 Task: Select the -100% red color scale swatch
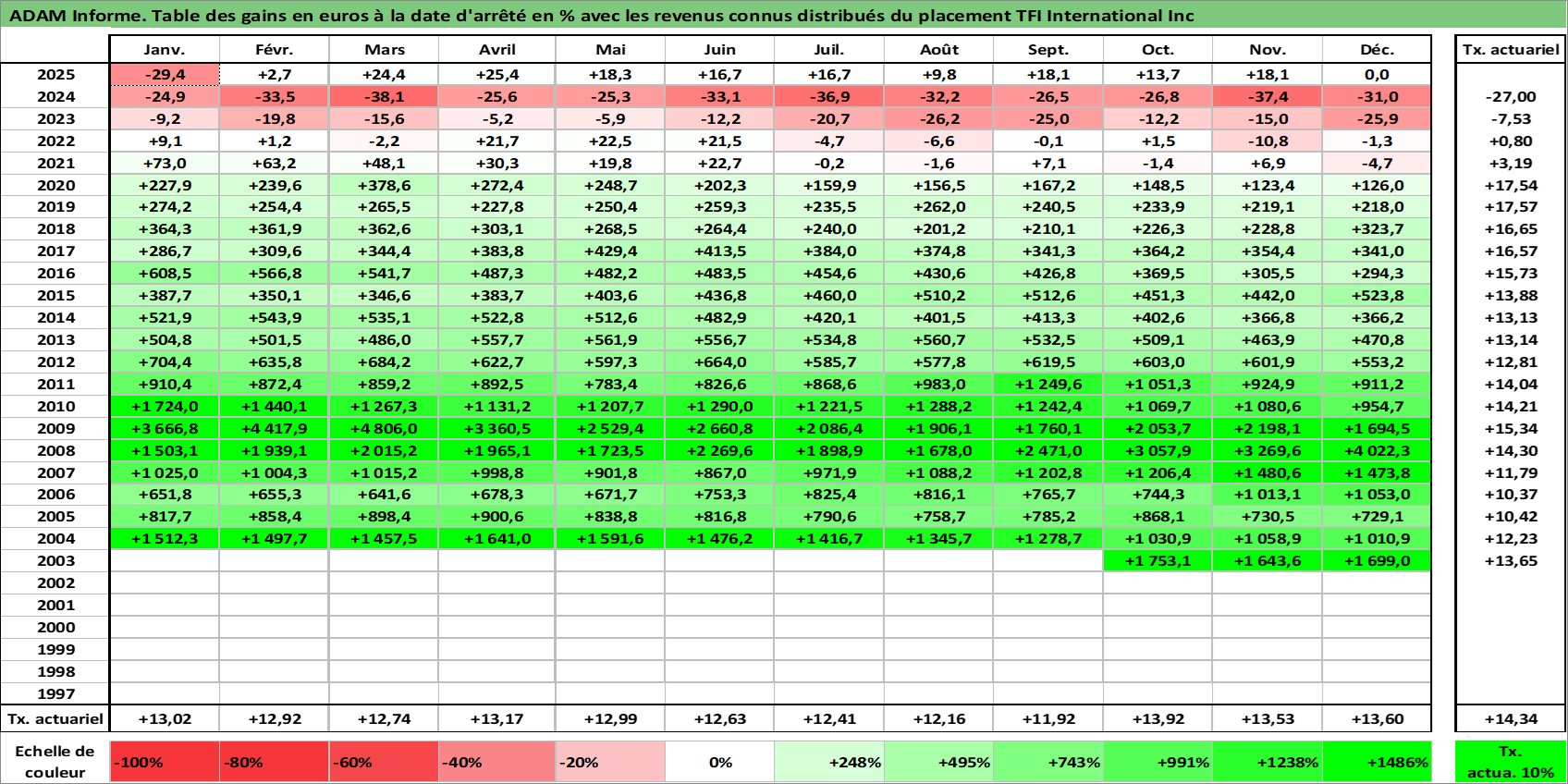(165, 762)
